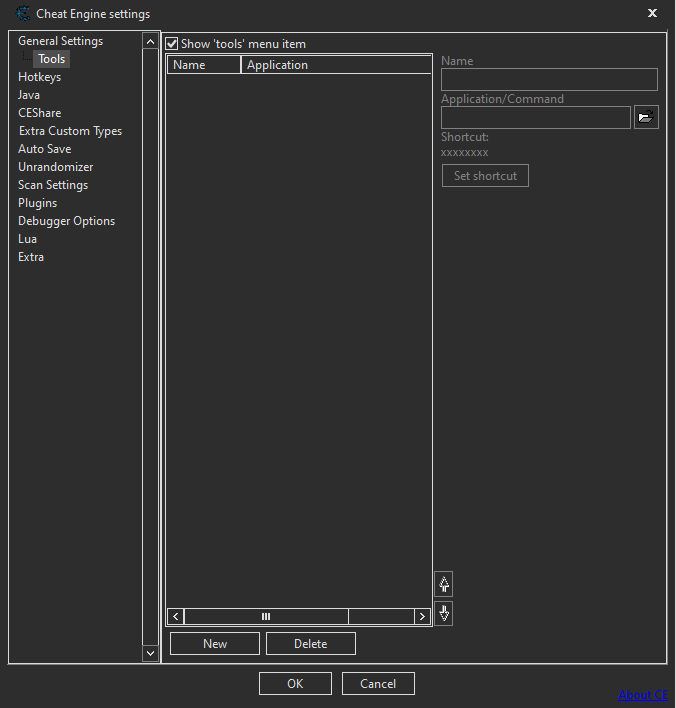This screenshot has width=676, height=708.
Task: Open Extra Custom Types settings
Action: [70, 131]
